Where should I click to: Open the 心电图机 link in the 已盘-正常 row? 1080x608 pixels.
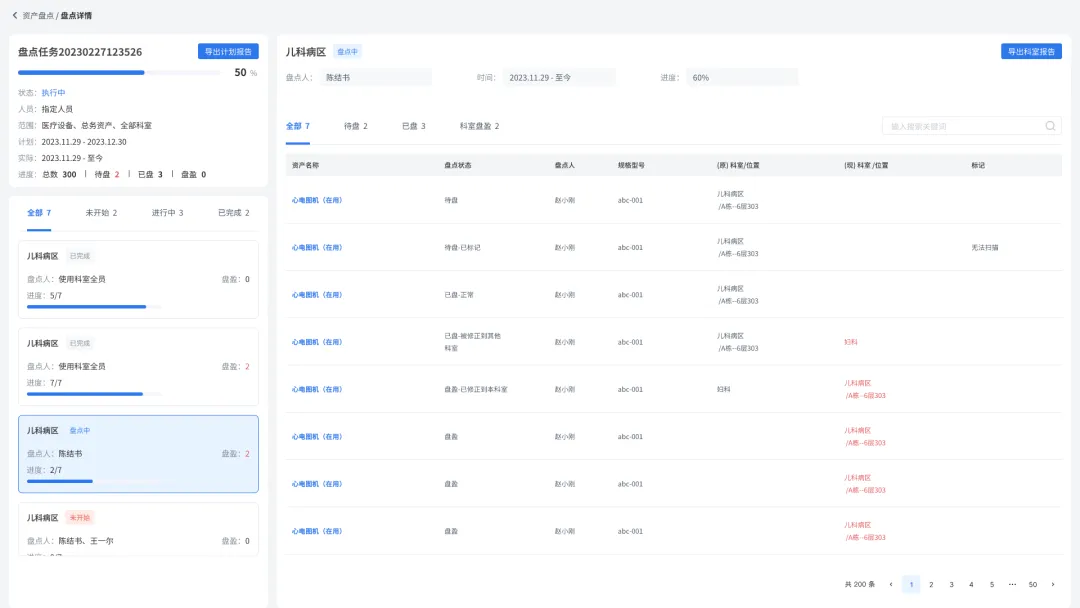tap(317, 295)
